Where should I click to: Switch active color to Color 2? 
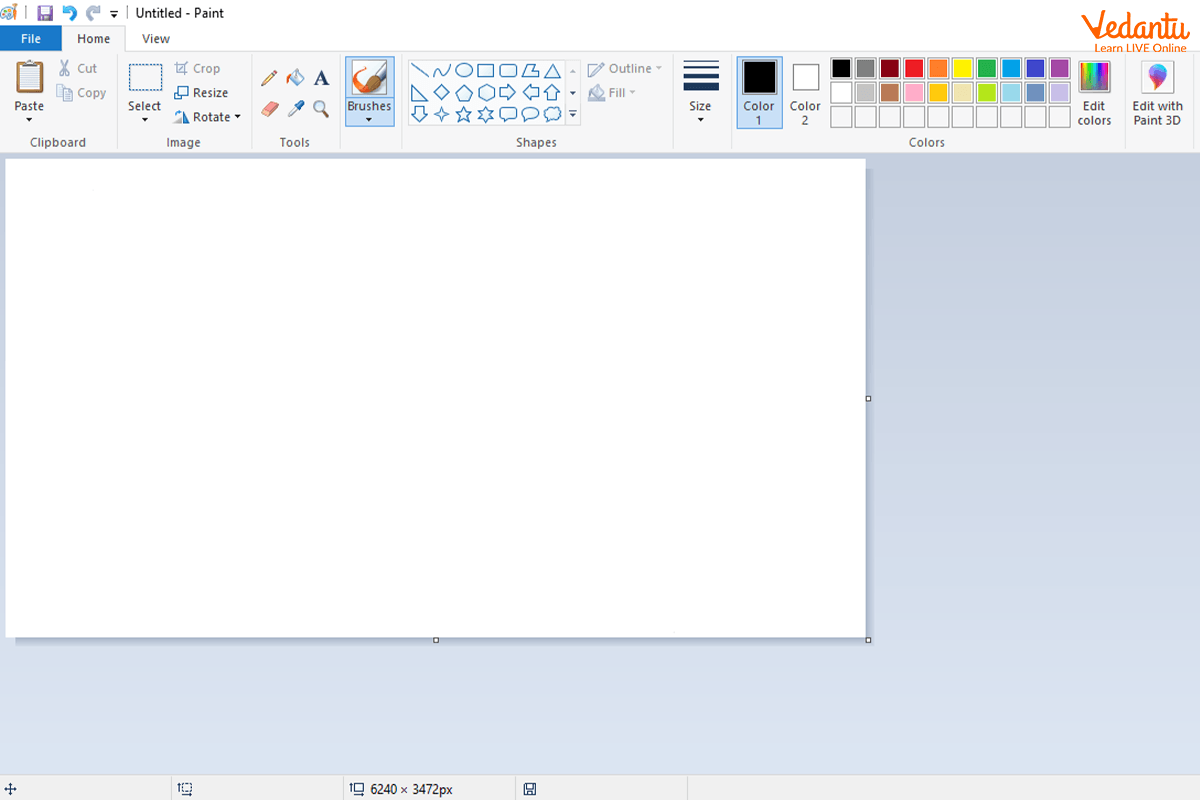click(x=805, y=92)
